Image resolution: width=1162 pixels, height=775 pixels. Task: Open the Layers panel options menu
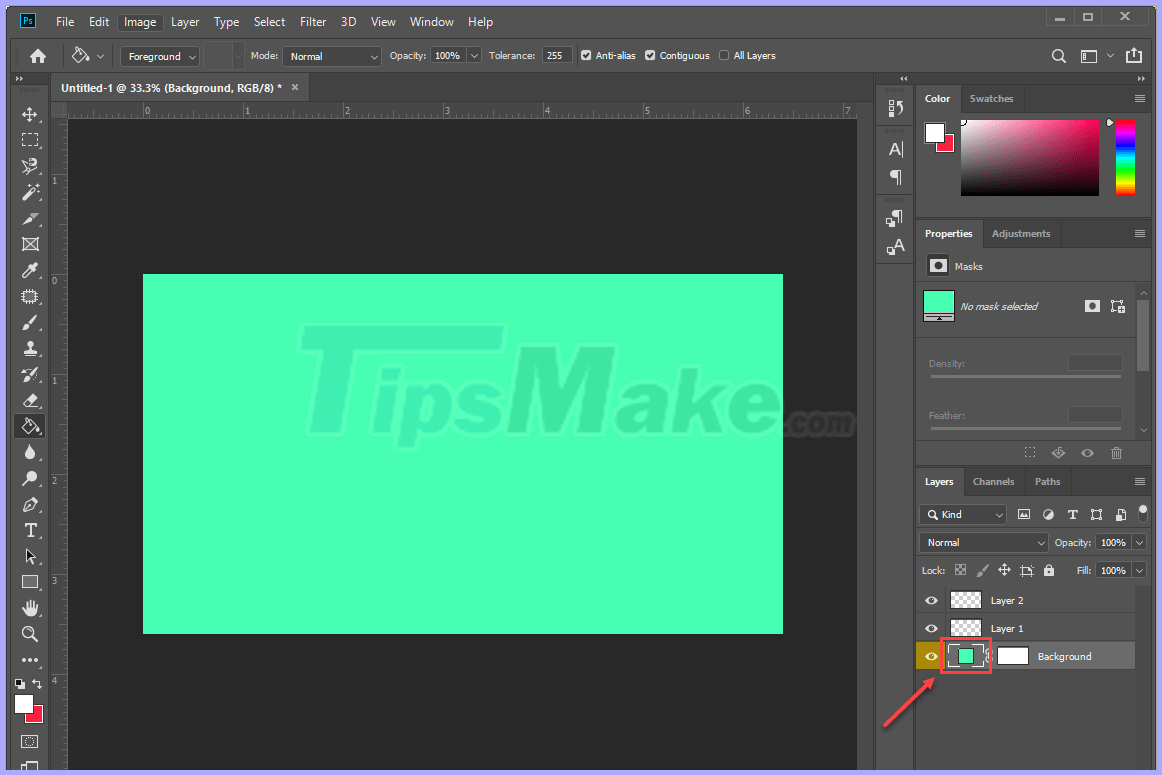[x=1140, y=482]
